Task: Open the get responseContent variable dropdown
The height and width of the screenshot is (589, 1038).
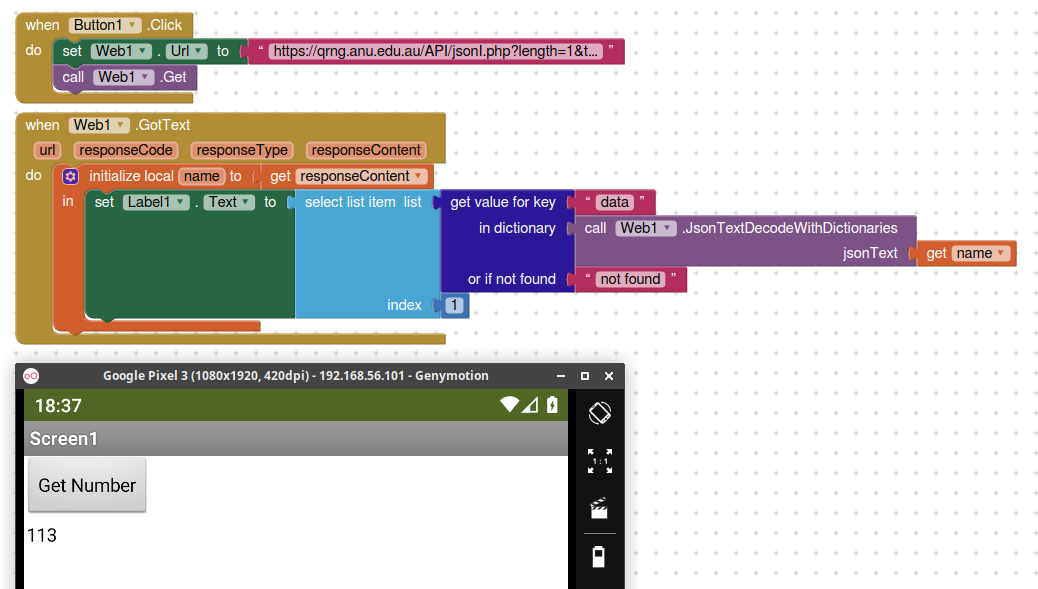Action: click(419, 176)
